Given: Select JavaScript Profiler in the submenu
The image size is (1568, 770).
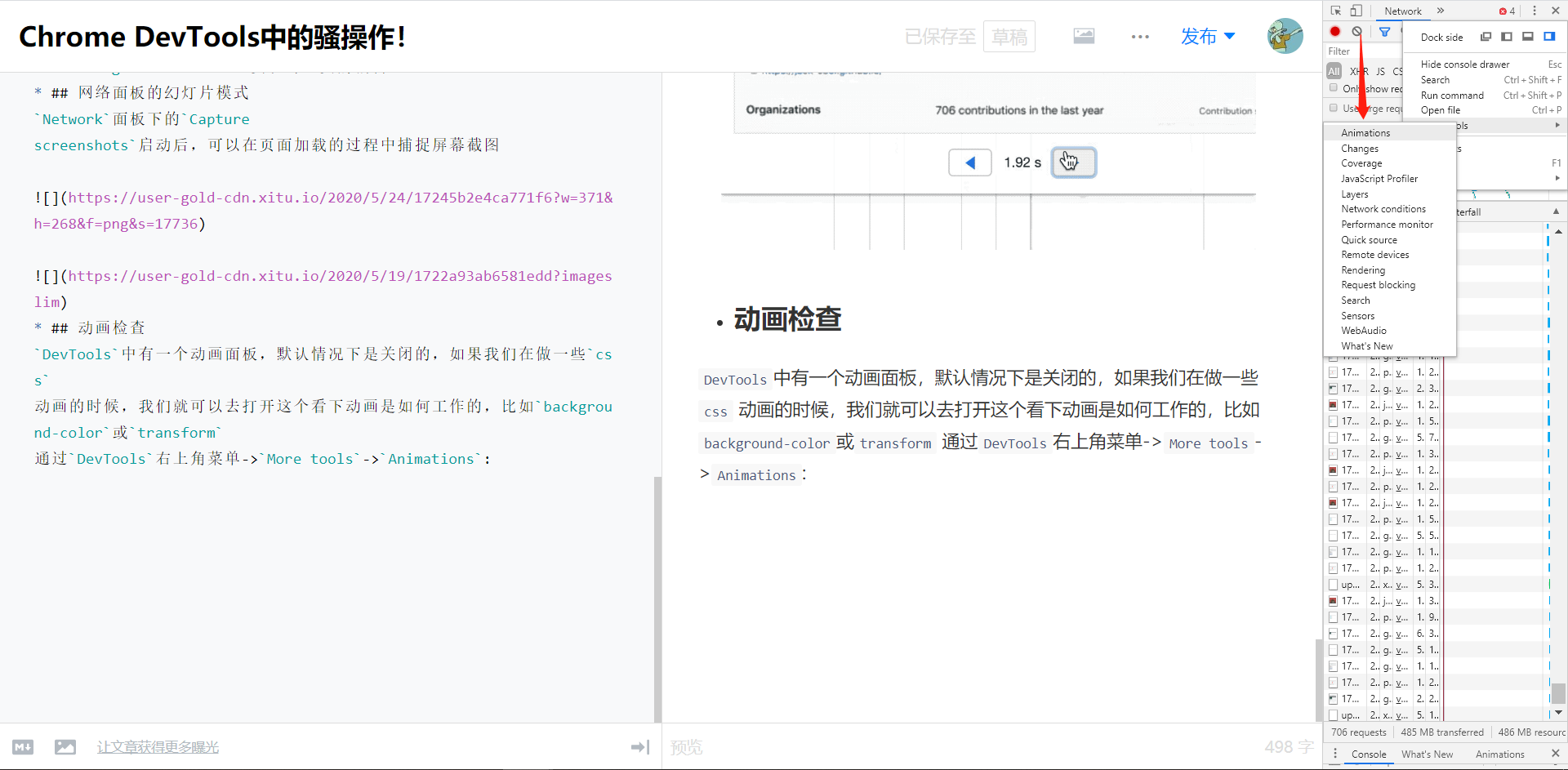Looking at the screenshot, I should click(x=1390, y=179).
